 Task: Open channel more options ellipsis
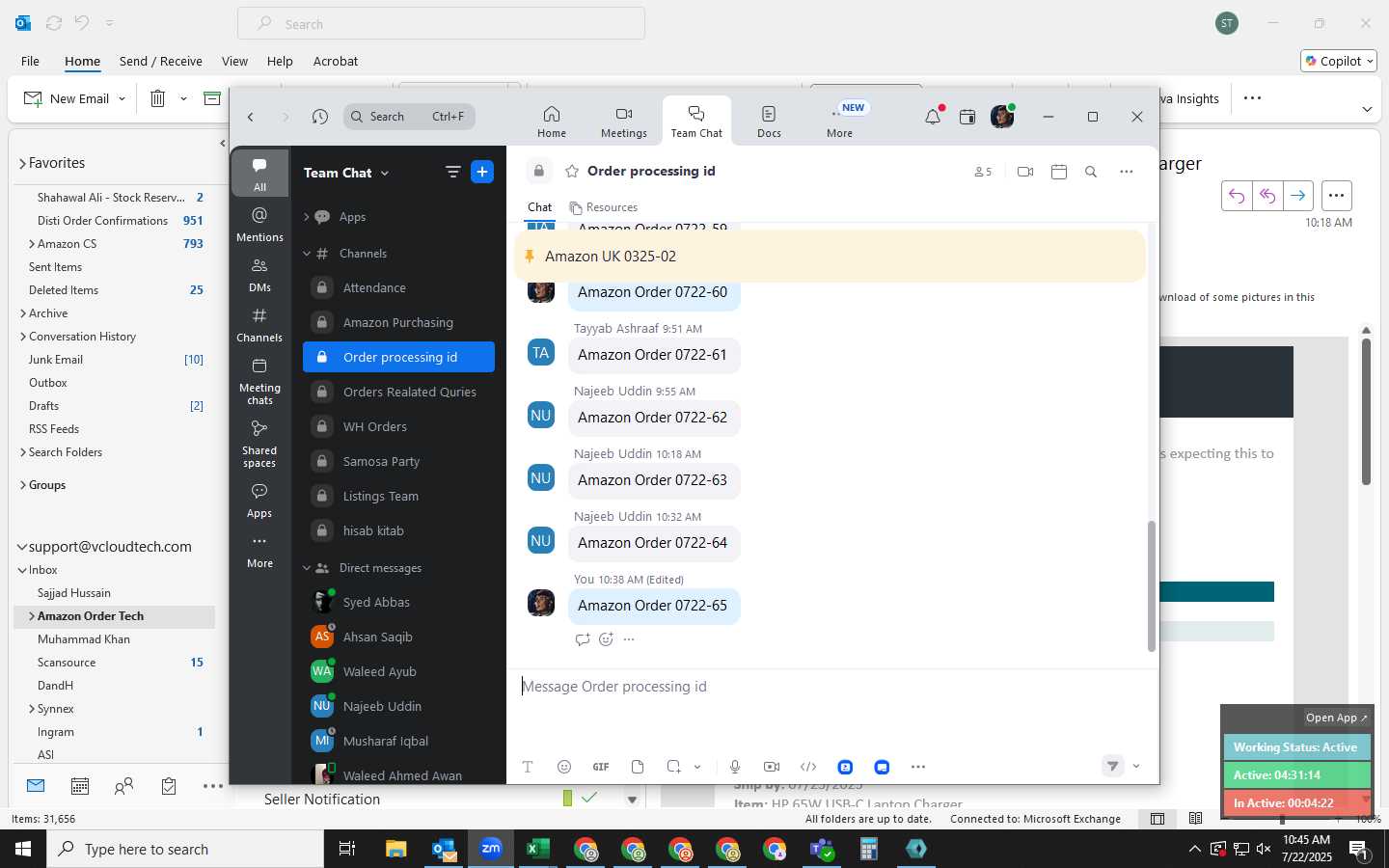pos(1126,172)
